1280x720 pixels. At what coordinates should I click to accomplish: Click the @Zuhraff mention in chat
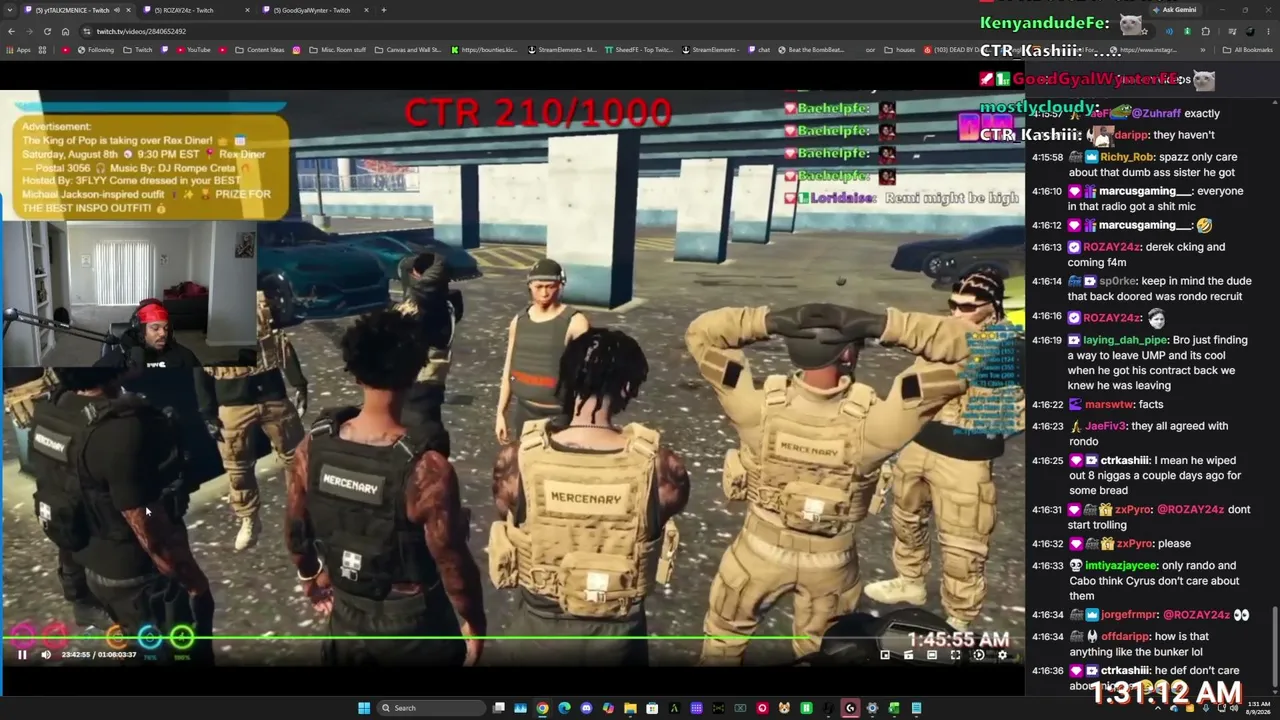(x=1157, y=114)
